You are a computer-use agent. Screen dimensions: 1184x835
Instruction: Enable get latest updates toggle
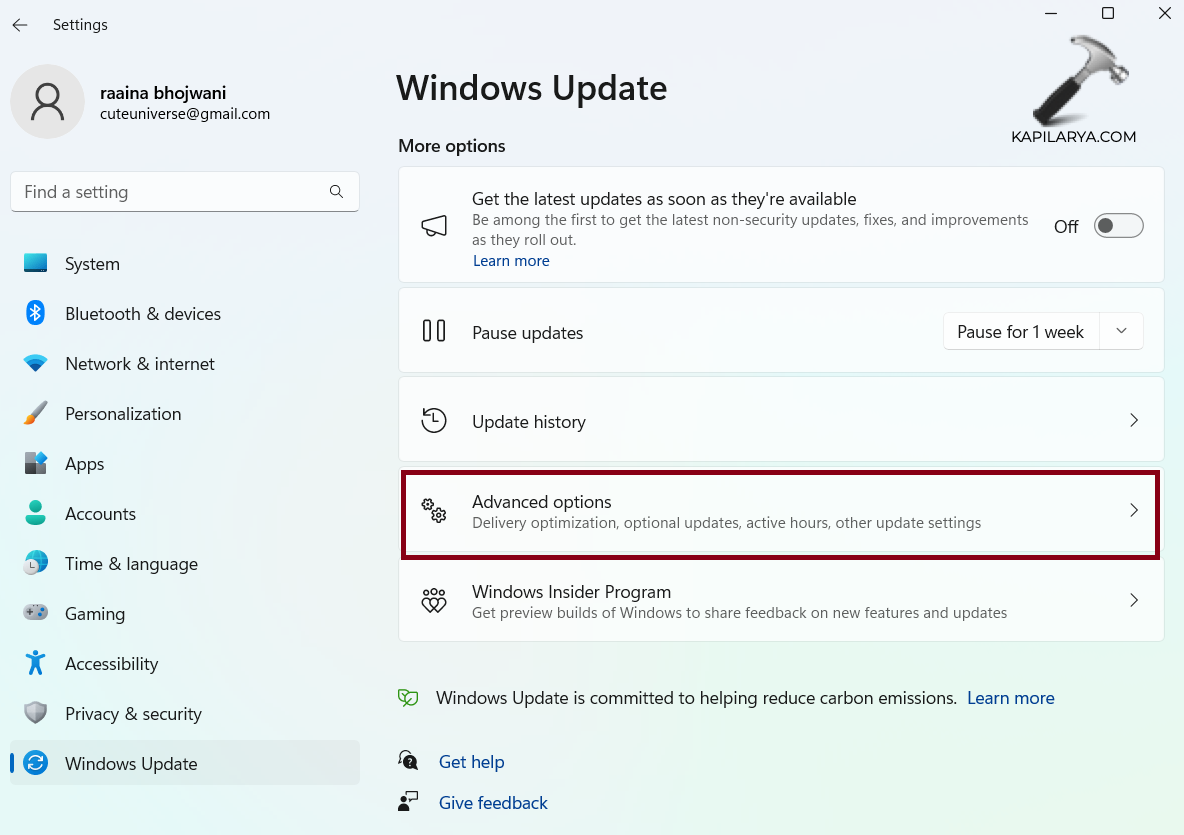coord(1118,226)
